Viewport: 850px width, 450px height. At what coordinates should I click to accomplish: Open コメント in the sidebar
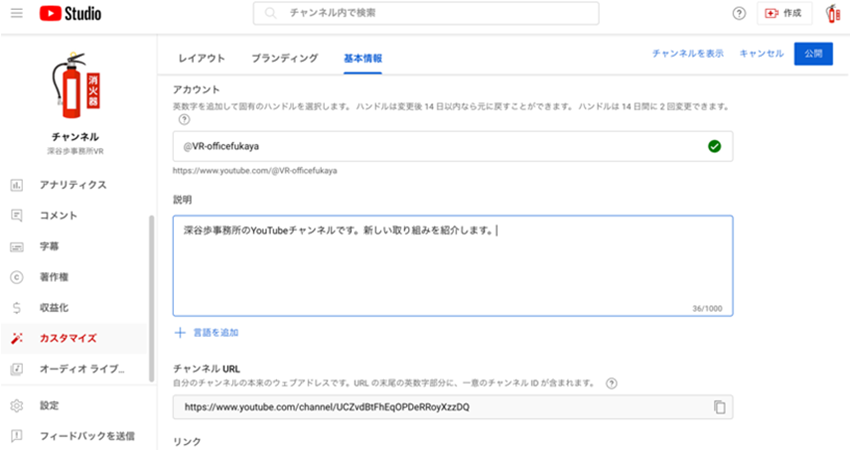[x=58, y=215]
